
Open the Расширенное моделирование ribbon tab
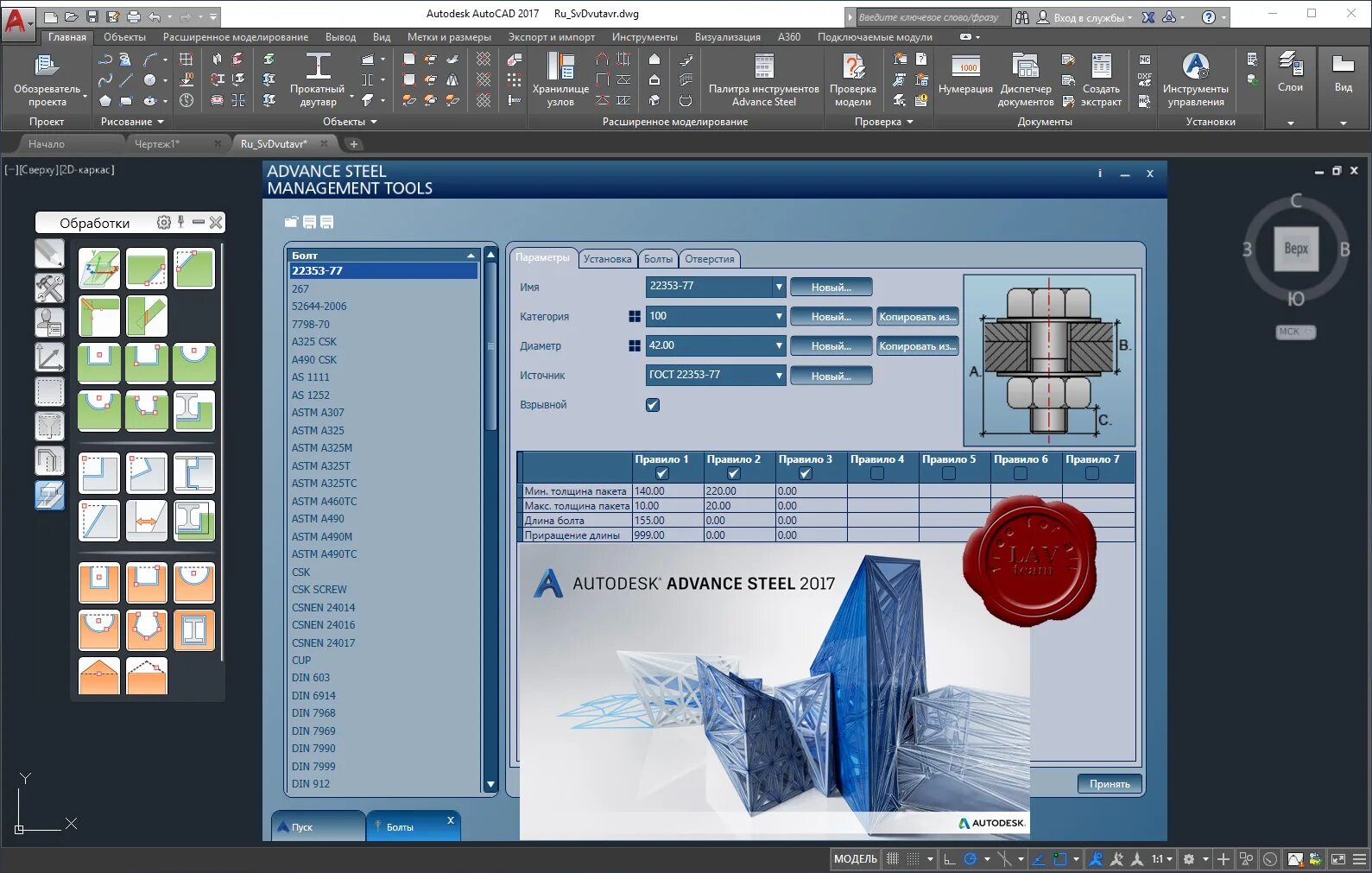point(236,37)
